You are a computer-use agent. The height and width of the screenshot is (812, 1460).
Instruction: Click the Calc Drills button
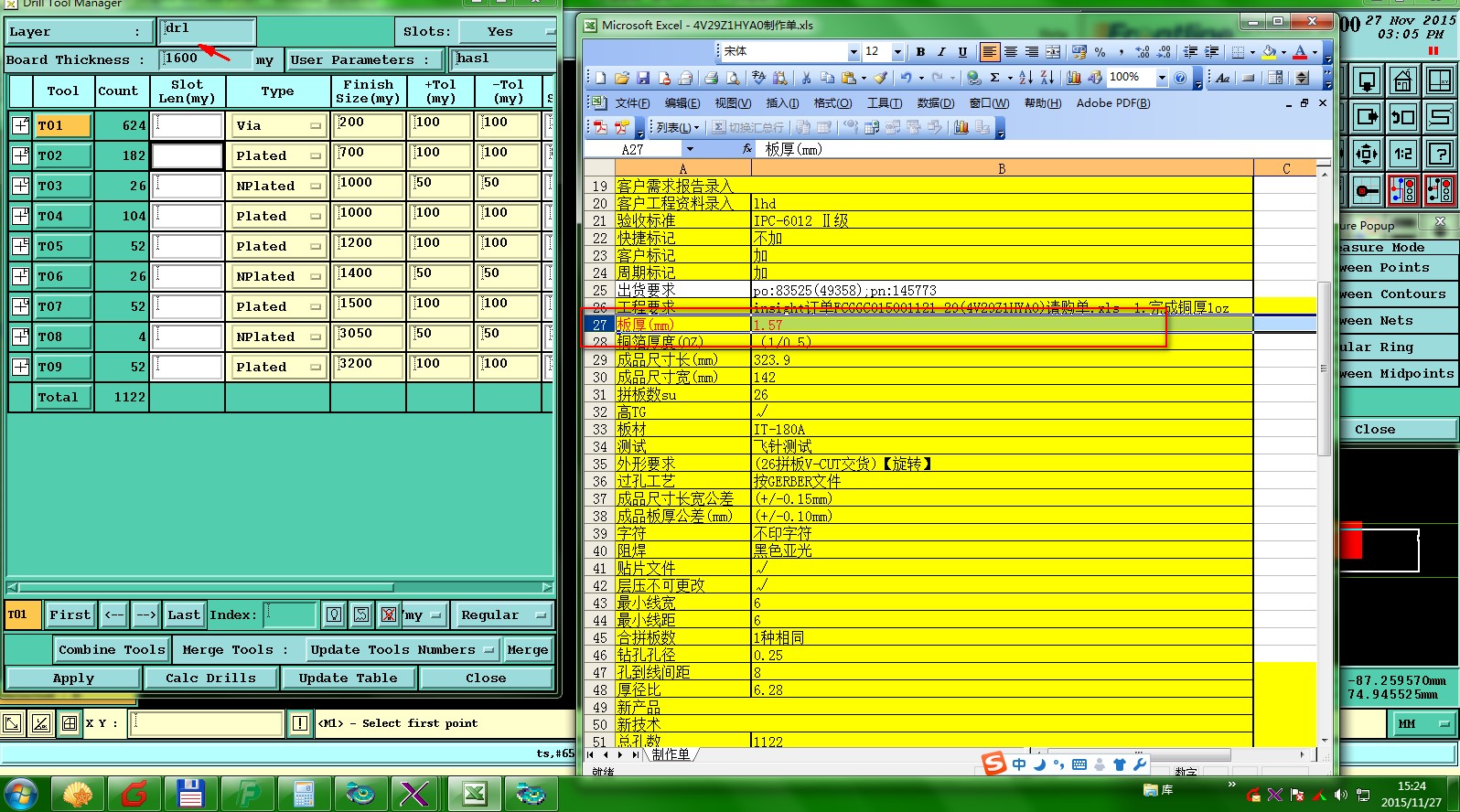[210, 678]
